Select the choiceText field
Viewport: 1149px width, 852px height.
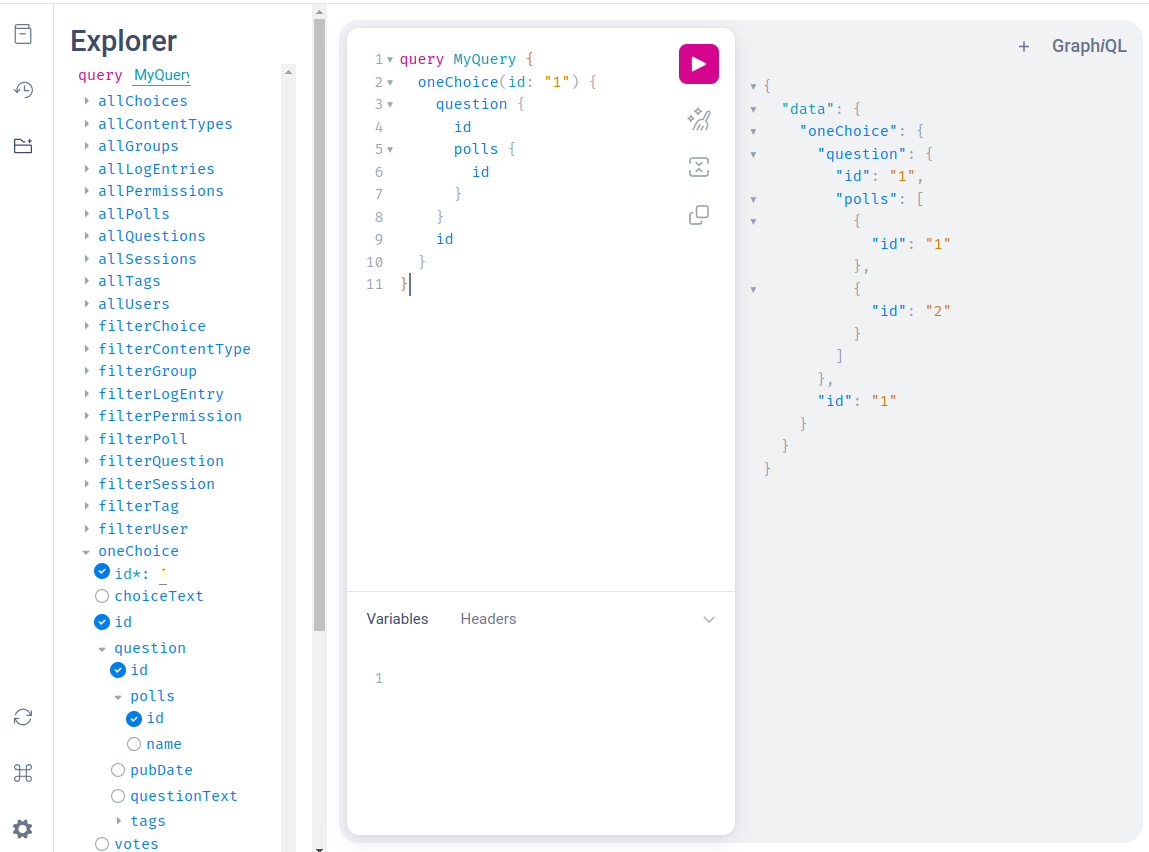point(102,596)
